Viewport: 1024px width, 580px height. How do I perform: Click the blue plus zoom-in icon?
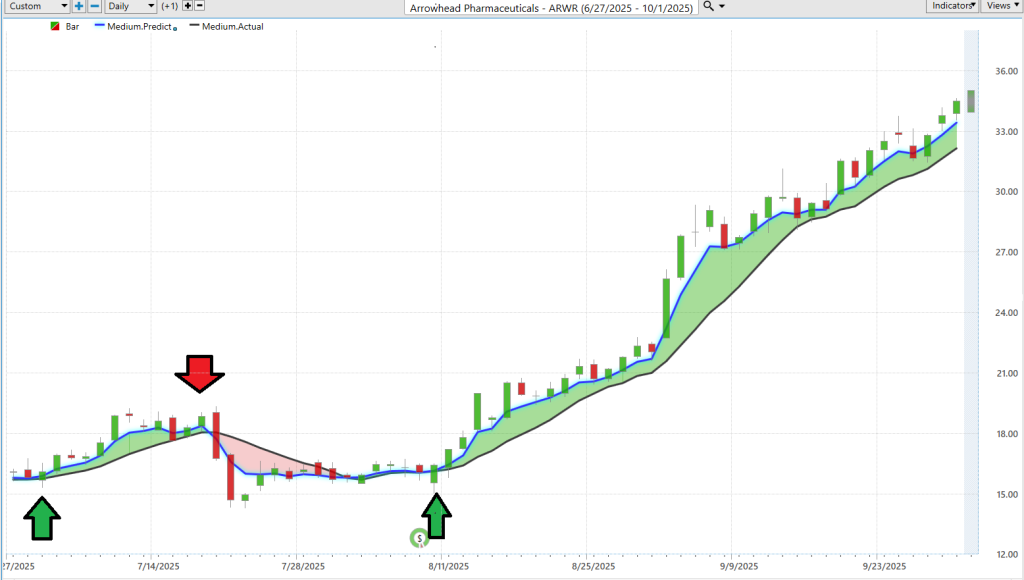(79, 6)
